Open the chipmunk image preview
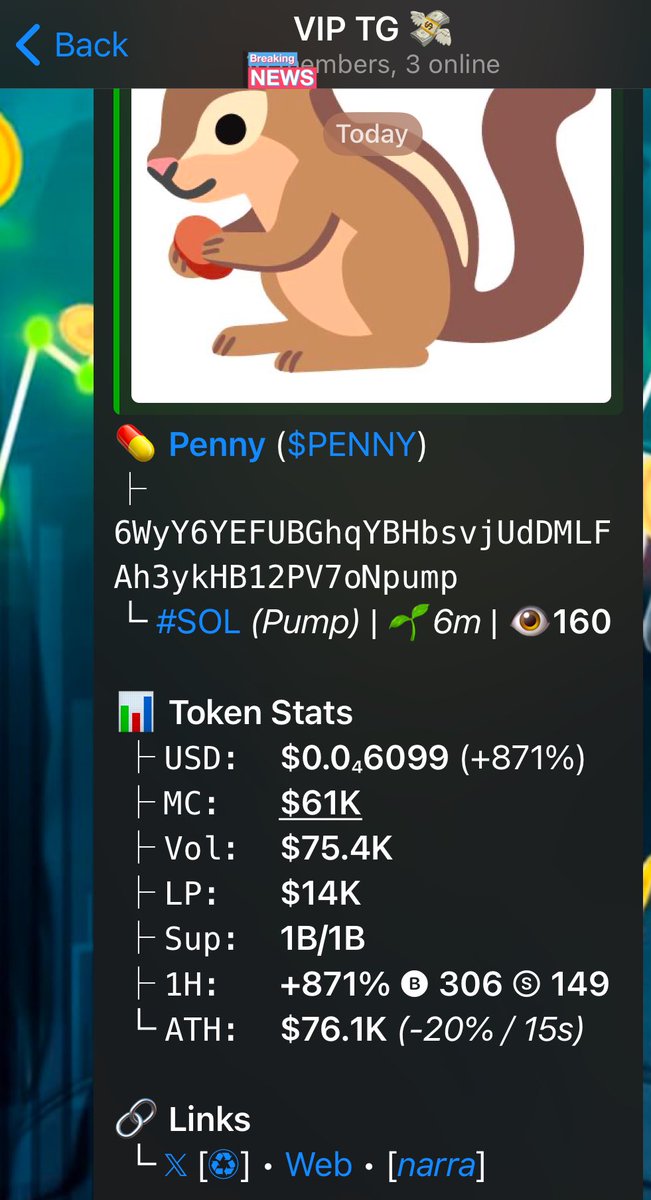This screenshot has height=1200, width=651. click(371, 245)
